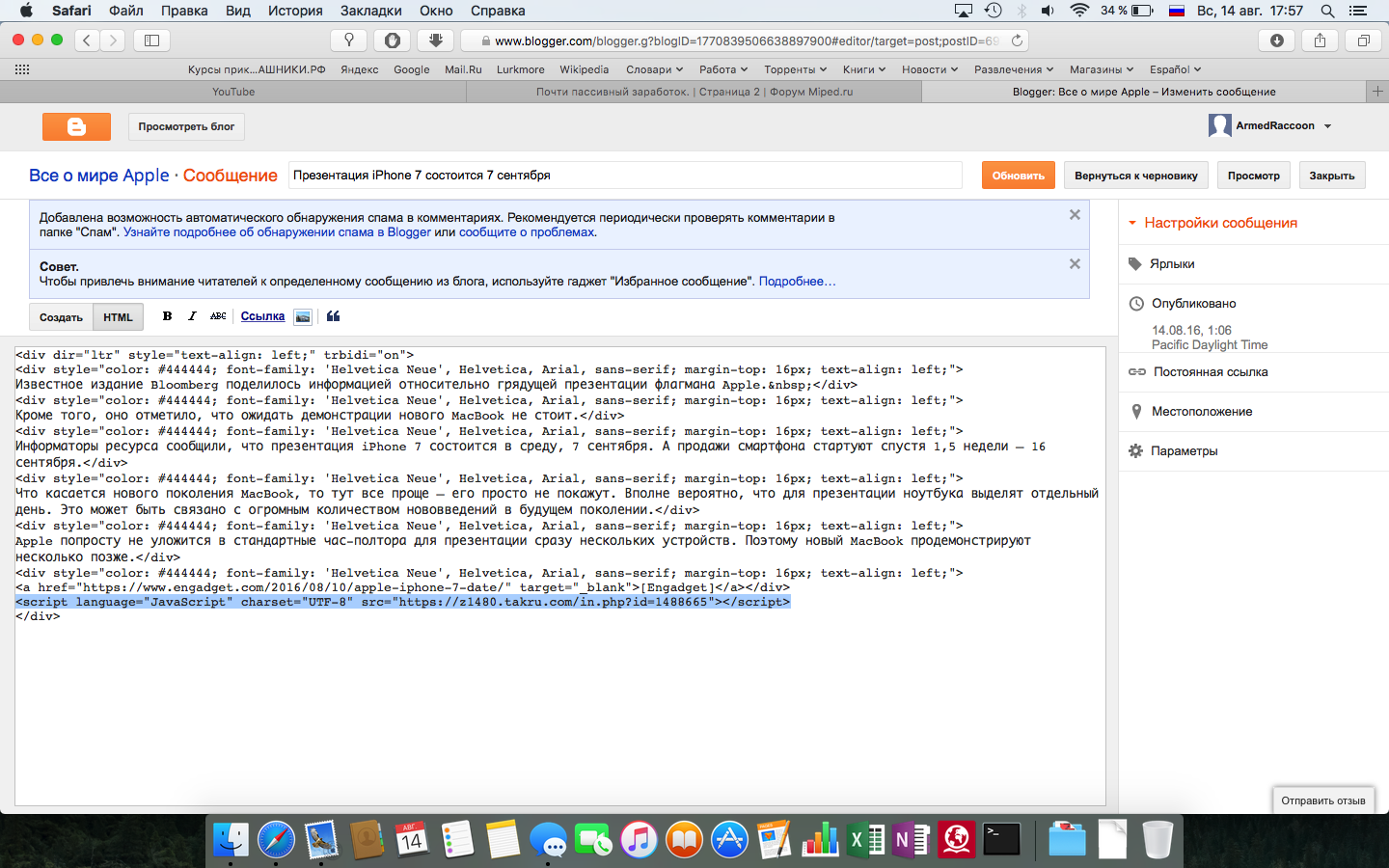The width and height of the screenshot is (1389, 868).
Task: Open Spotlight search in the menu bar
Action: coord(1327,11)
